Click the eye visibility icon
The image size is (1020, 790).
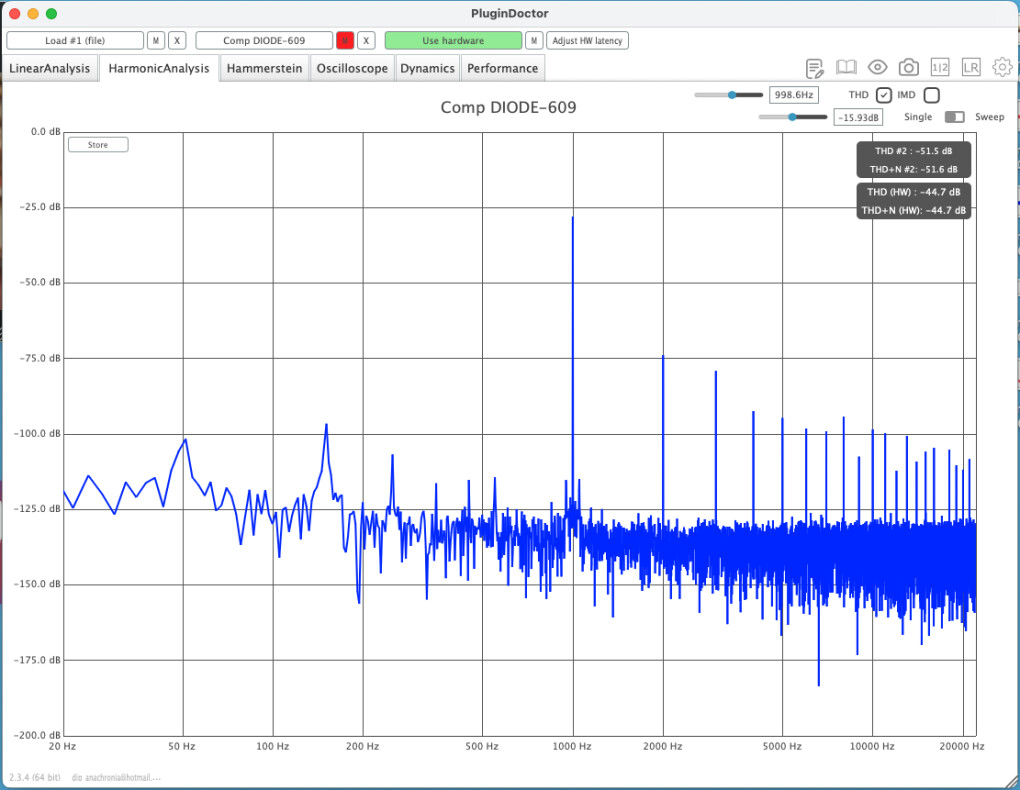click(878, 68)
